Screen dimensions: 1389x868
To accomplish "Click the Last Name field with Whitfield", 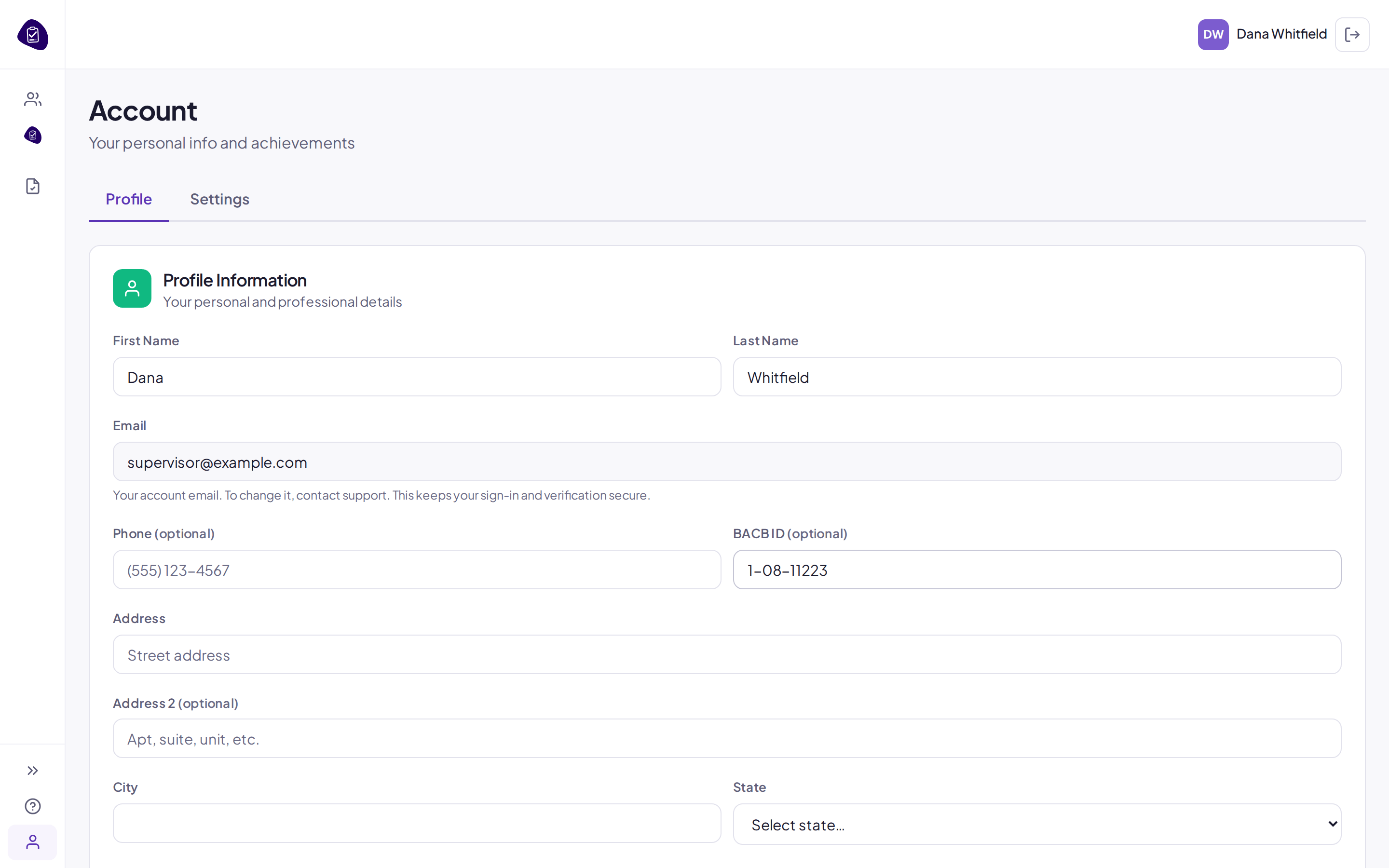I will (1036, 377).
